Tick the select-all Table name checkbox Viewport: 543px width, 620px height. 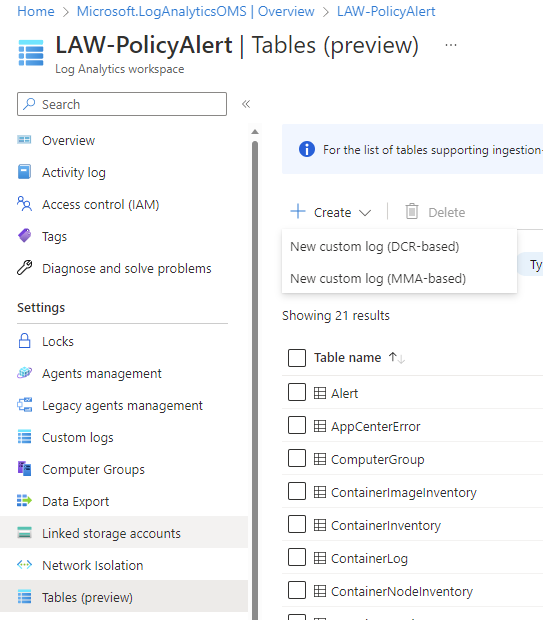click(297, 357)
